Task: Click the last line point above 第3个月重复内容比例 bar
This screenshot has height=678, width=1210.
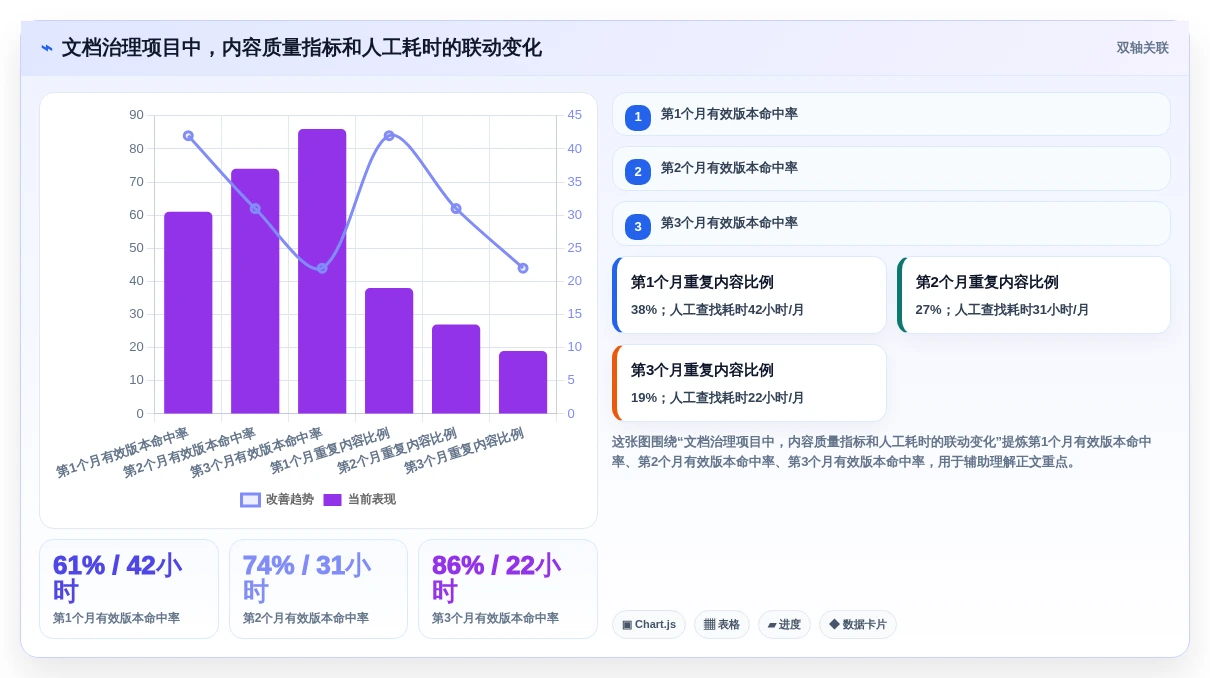Action: 523,268
